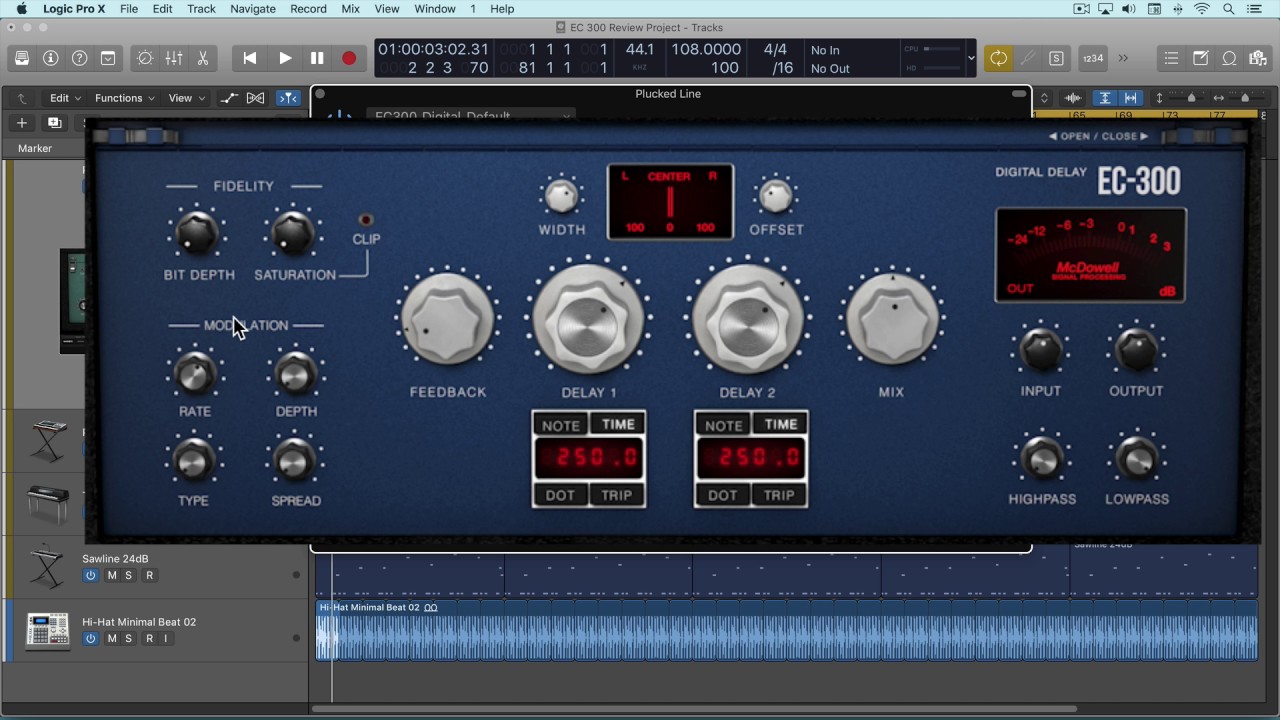
Task: Open List Editors icon
Action: [1171, 58]
